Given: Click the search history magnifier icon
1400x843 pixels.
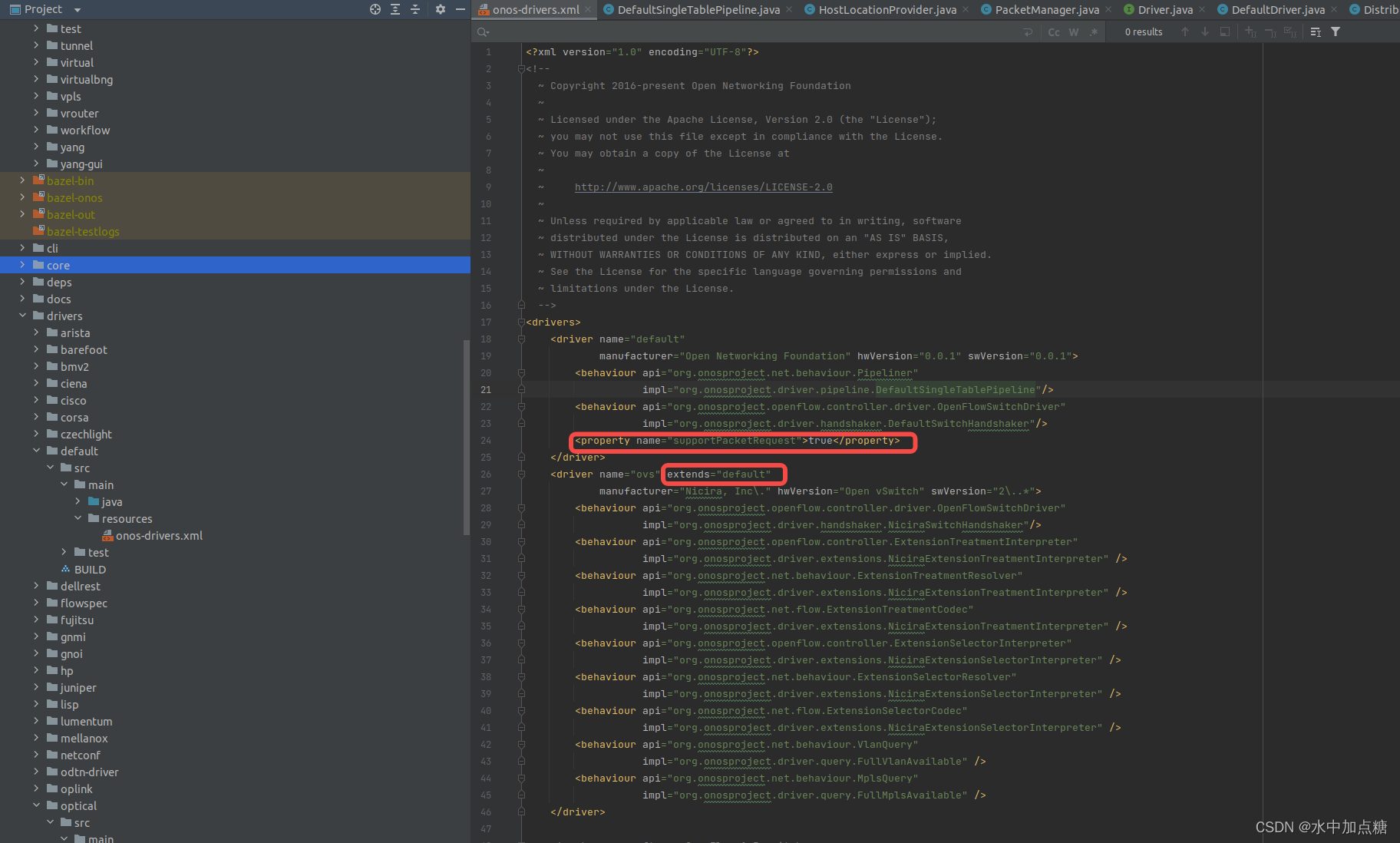Looking at the screenshot, I should [x=483, y=32].
